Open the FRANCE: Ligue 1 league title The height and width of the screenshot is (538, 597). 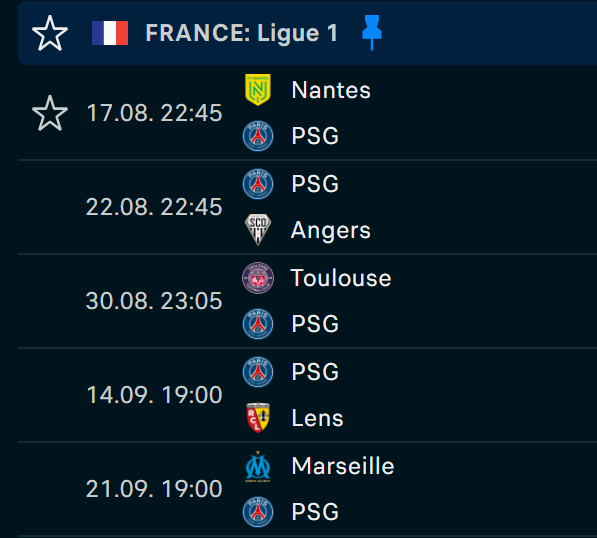coord(241,33)
